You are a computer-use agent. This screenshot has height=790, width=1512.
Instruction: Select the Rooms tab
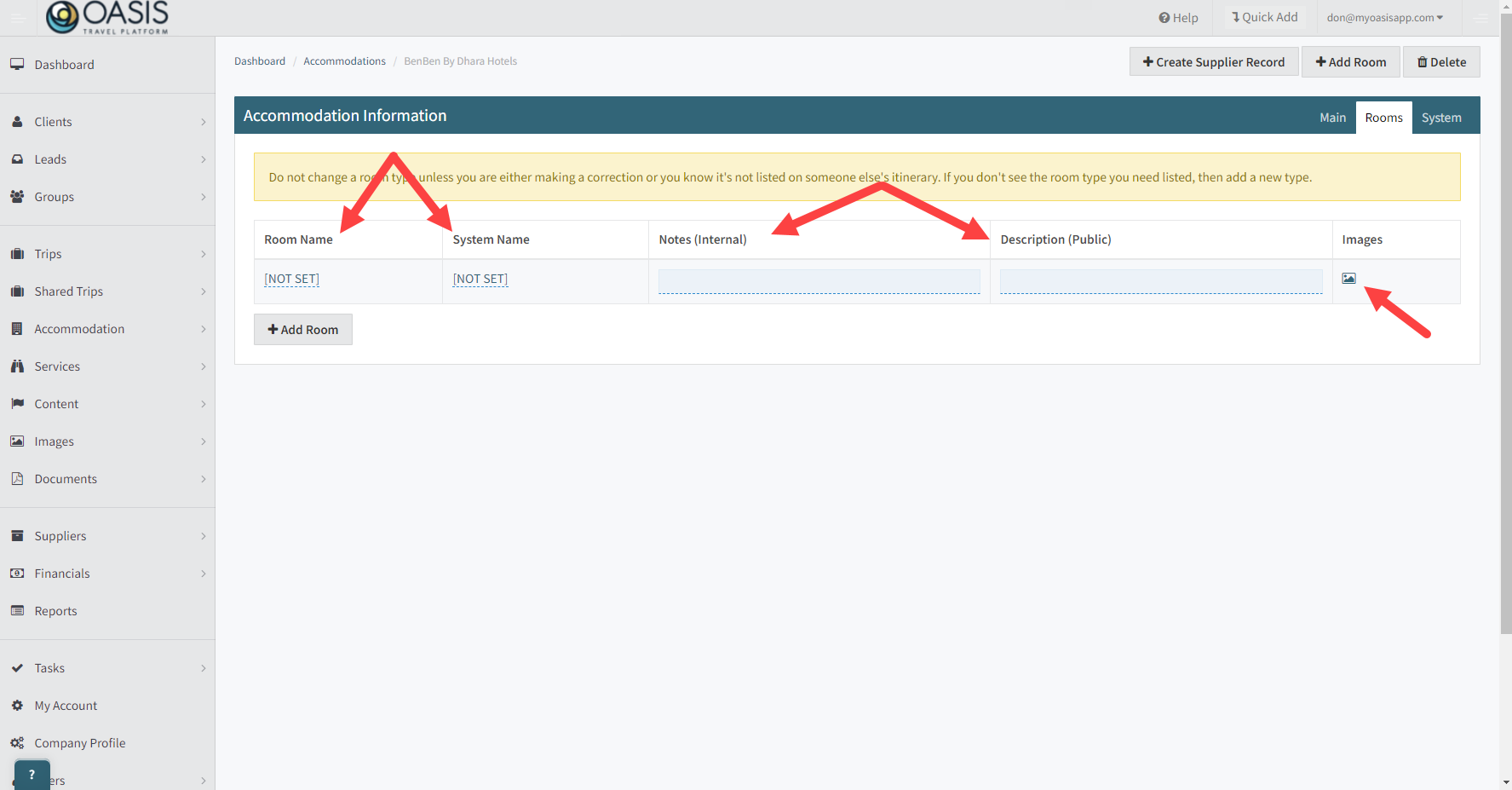(x=1383, y=118)
